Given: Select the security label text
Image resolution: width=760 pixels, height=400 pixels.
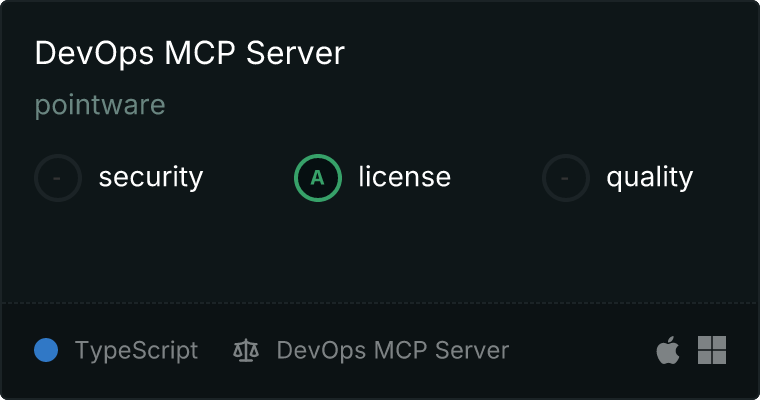Looking at the screenshot, I should click(x=150, y=178).
